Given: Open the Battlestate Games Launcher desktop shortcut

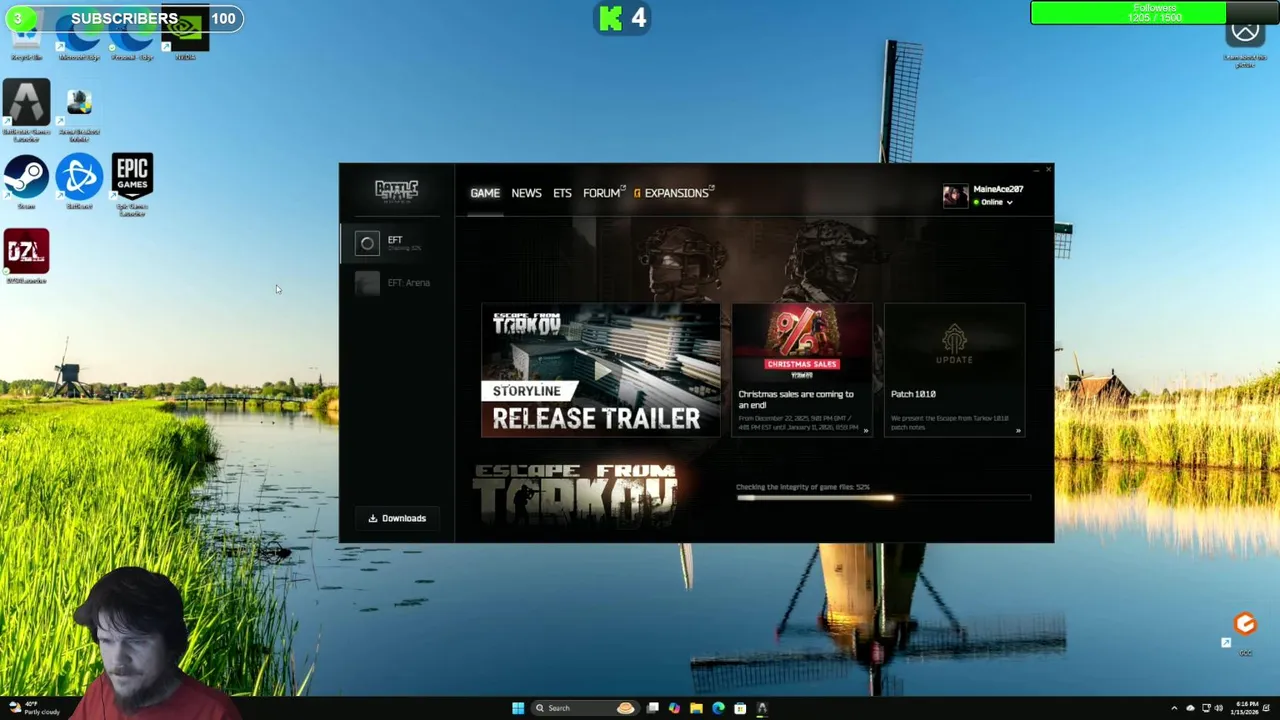Looking at the screenshot, I should (26, 110).
